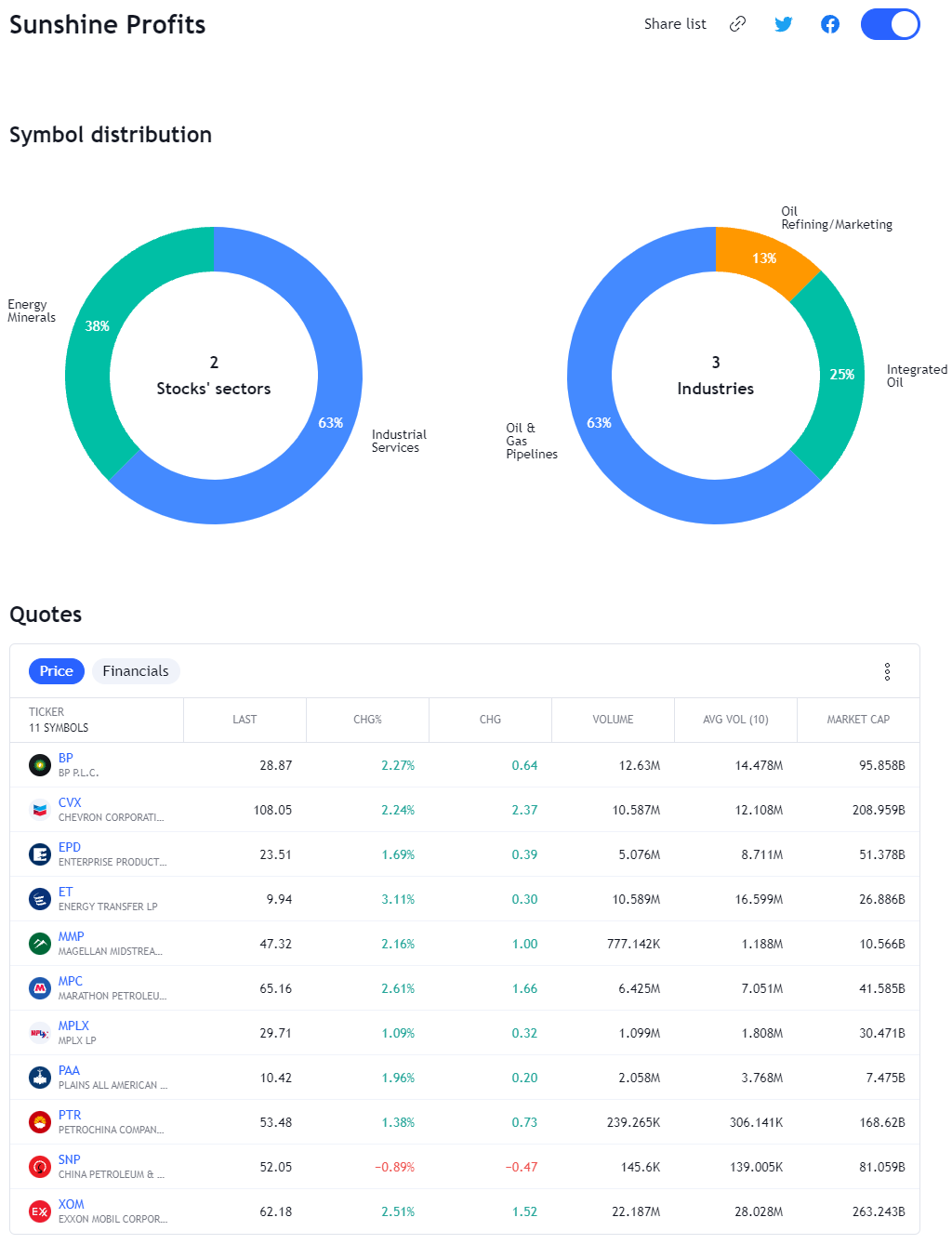Open the PAA ticker link
Image resolution: width=952 pixels, height=1244 pixels.
[70, 1070]
